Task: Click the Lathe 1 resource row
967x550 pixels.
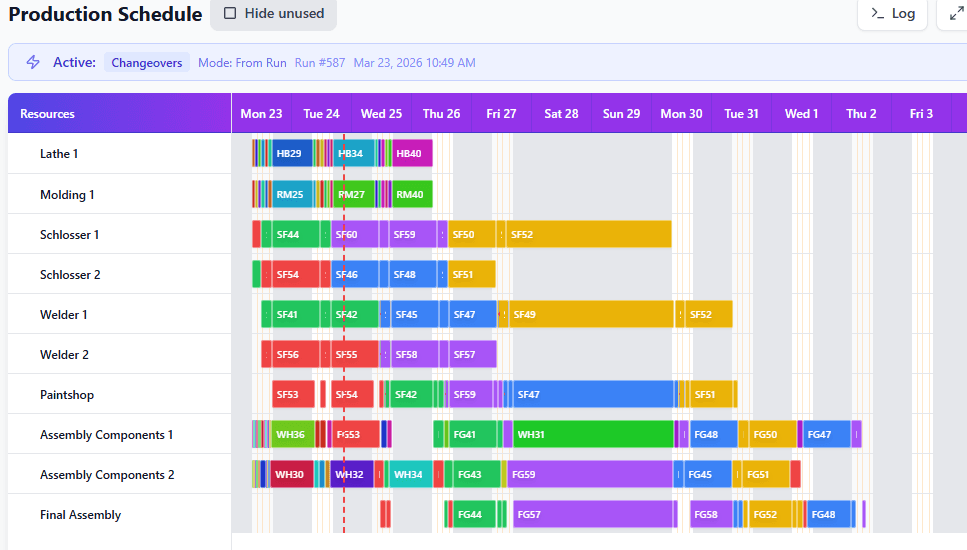Action: click(x=120, y=154)
